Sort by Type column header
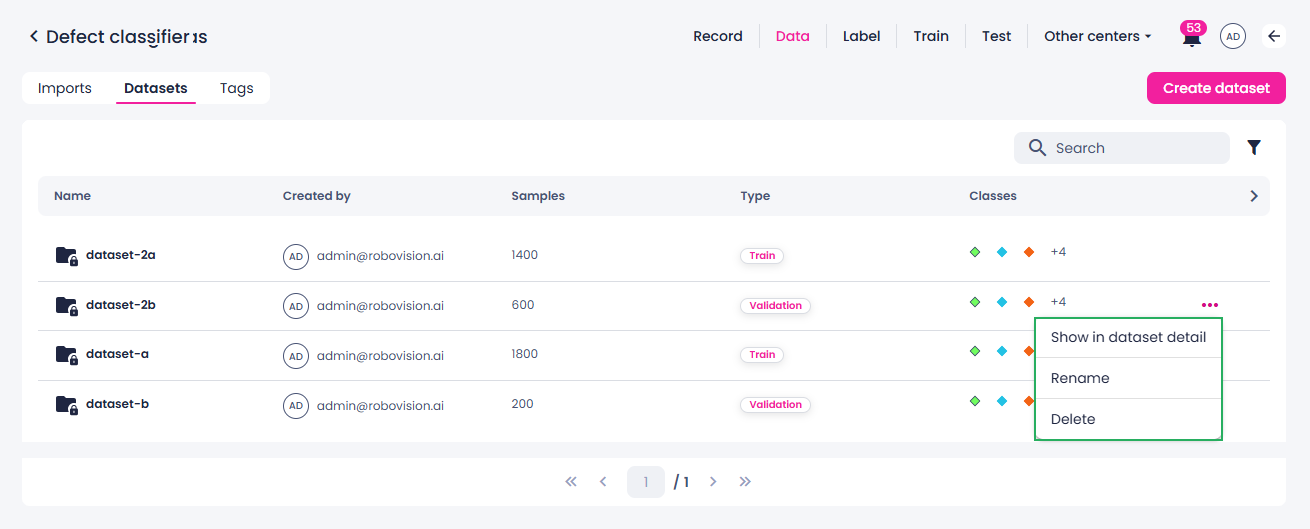 click(755, 196)
